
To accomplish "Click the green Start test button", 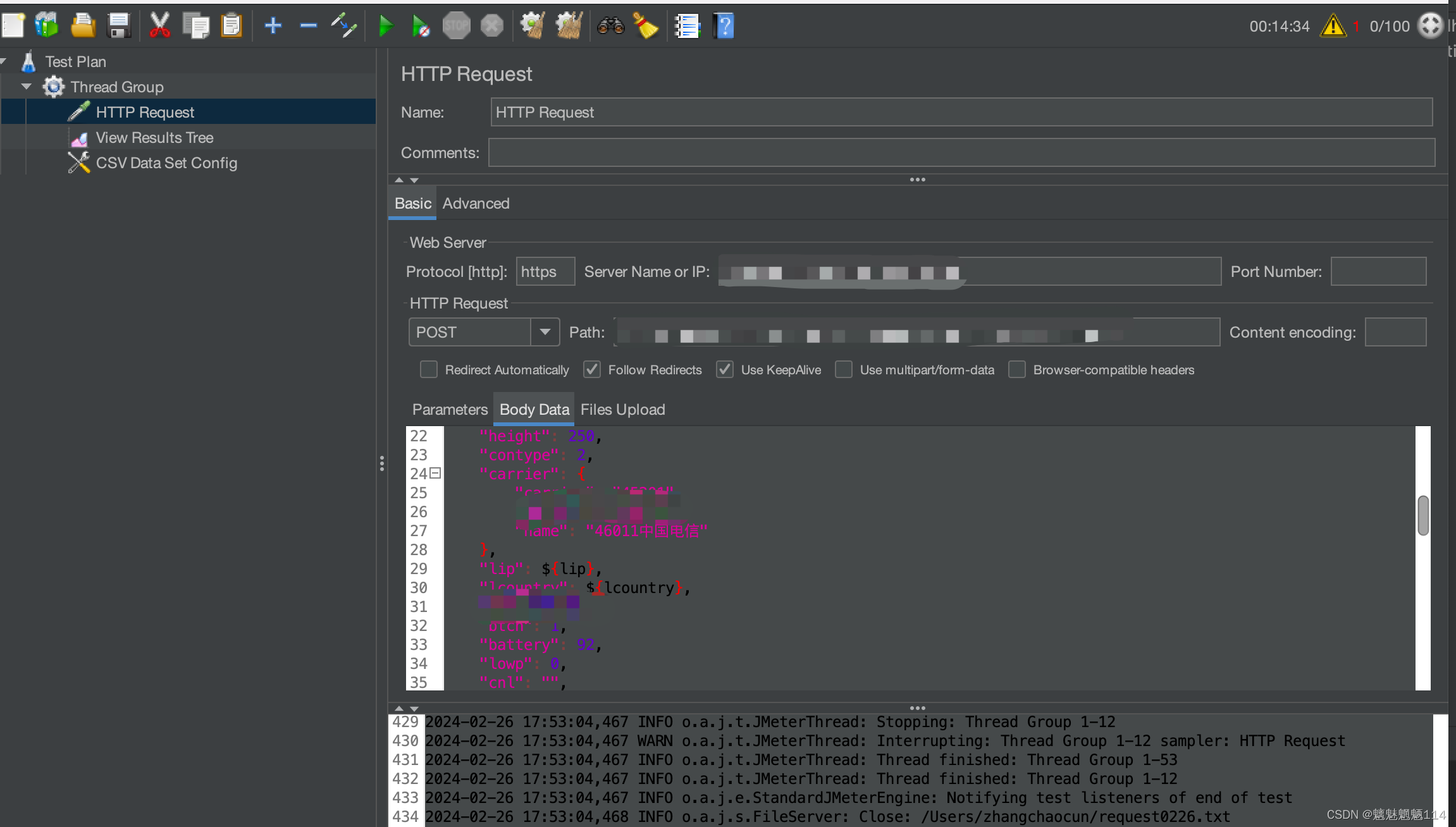I will (385, 26).
